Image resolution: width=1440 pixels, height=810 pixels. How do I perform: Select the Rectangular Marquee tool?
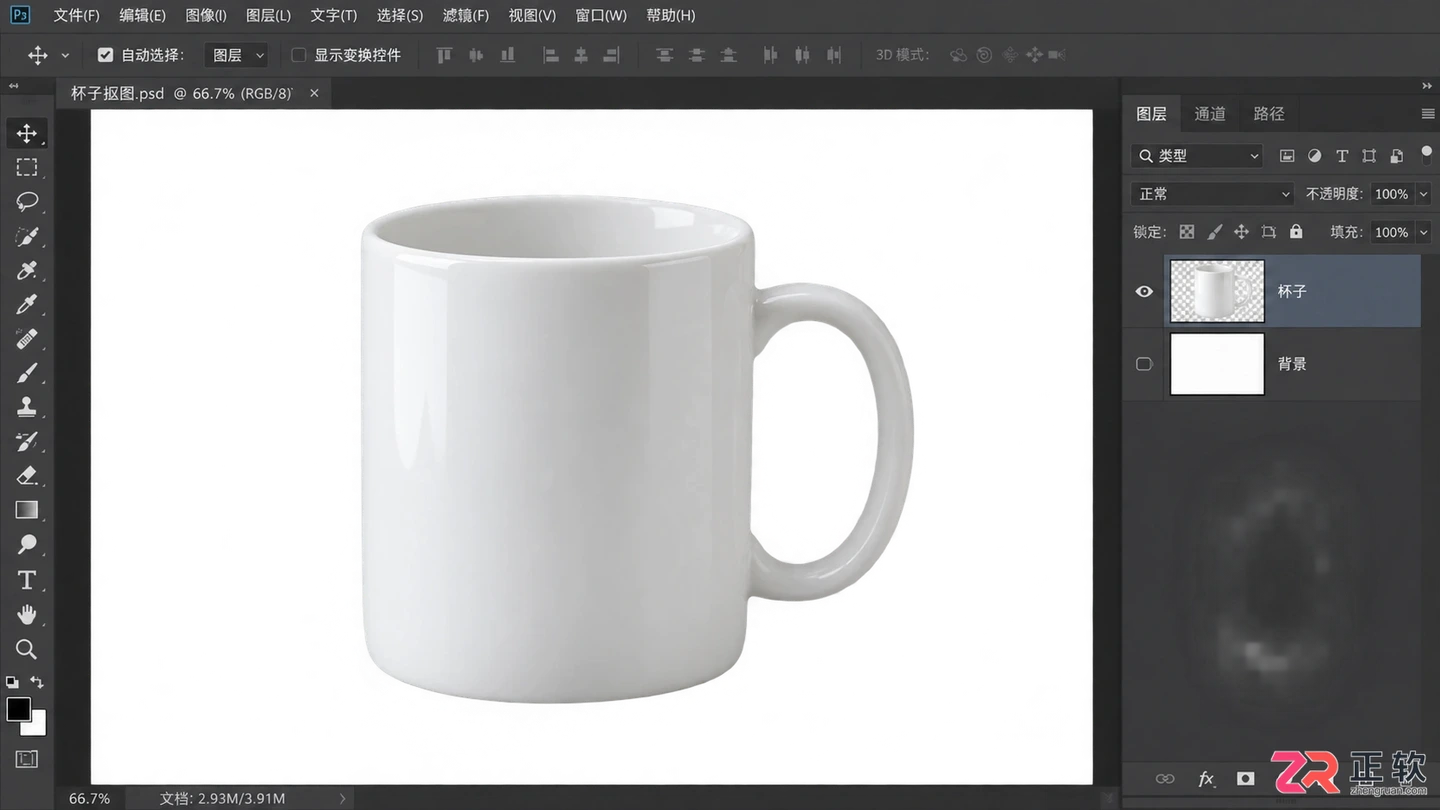(x=27, y=167)
